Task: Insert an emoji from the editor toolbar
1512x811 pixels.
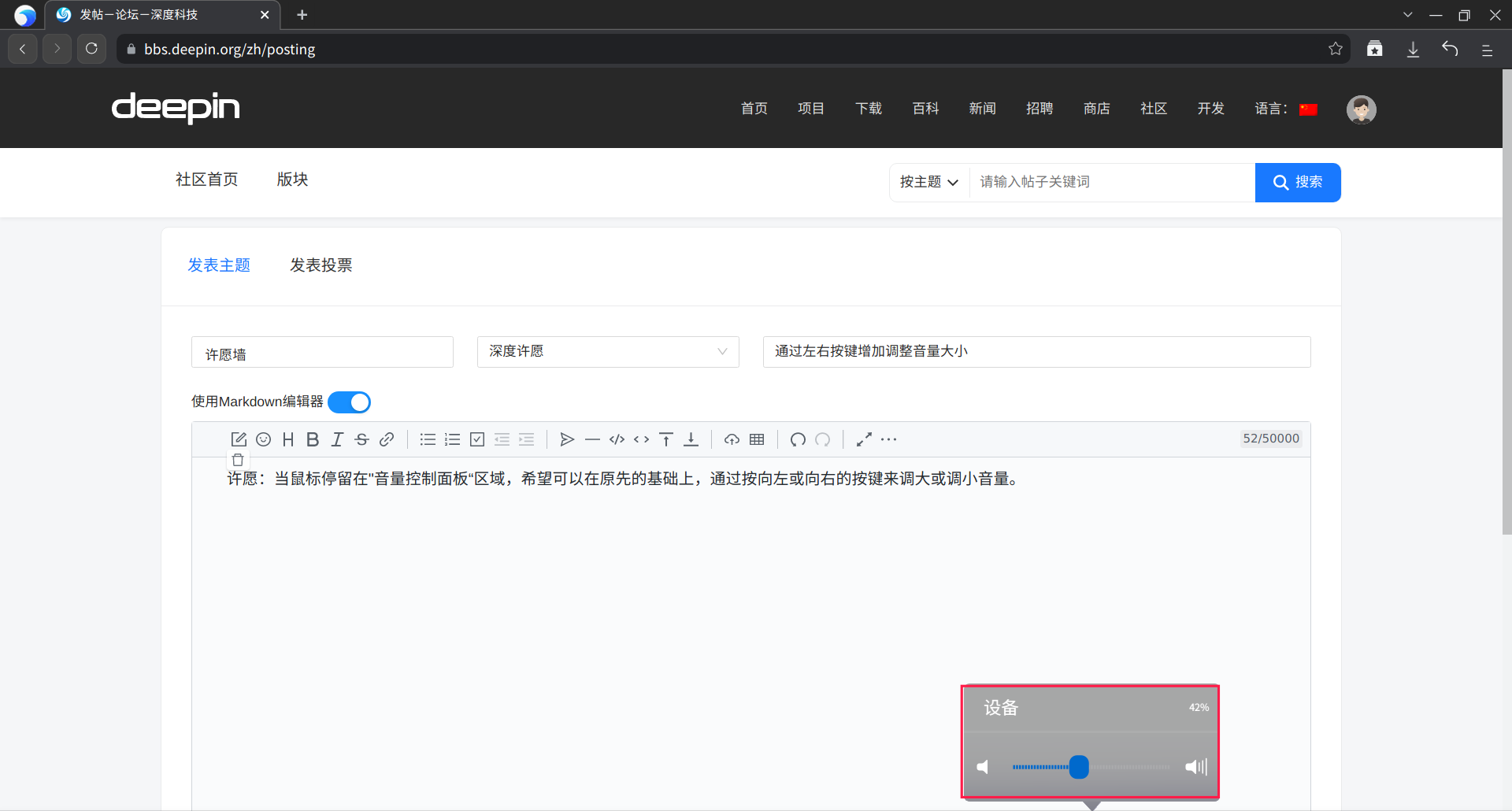Action: tap(264, 439)
